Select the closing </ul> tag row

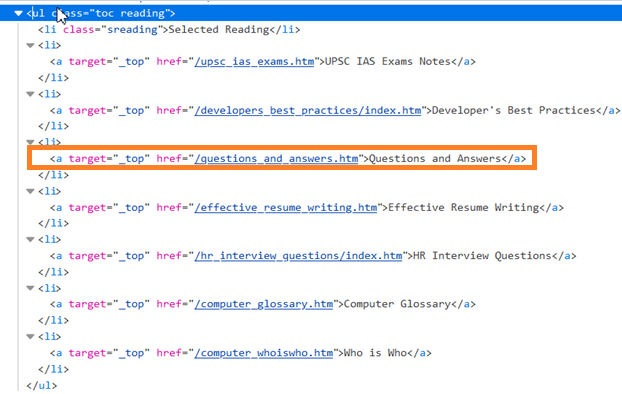pos(42,385)
